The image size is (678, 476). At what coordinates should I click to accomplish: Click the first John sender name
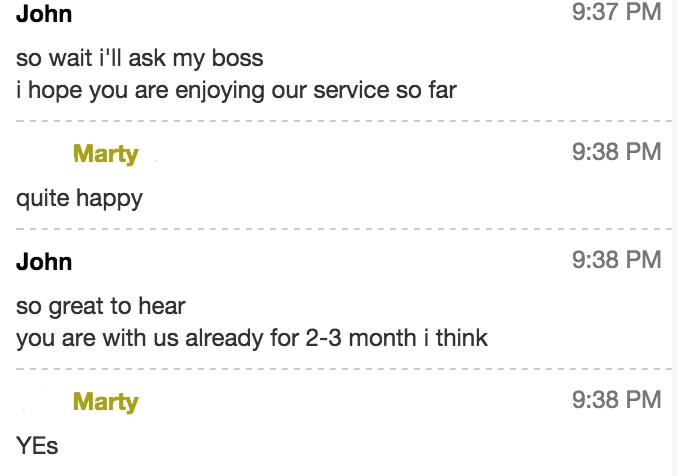pyautogui.click(x=44, y=14)
